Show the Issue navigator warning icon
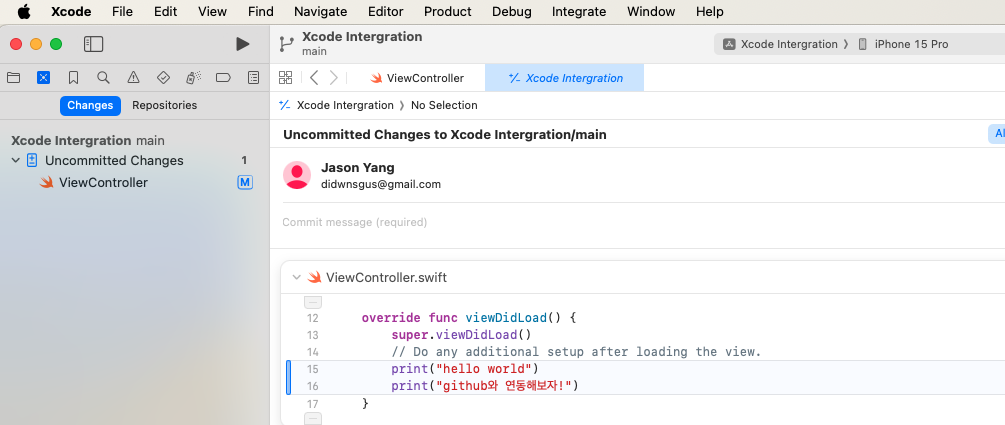 click(133, 78)
